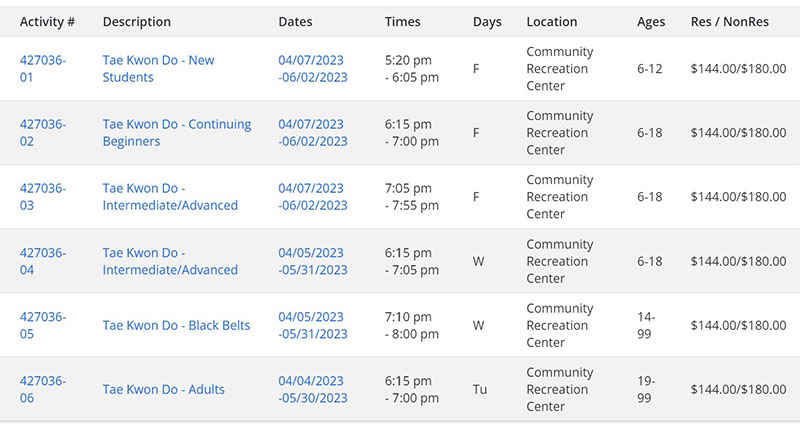Click the New Students dates link

coord(312,68)
